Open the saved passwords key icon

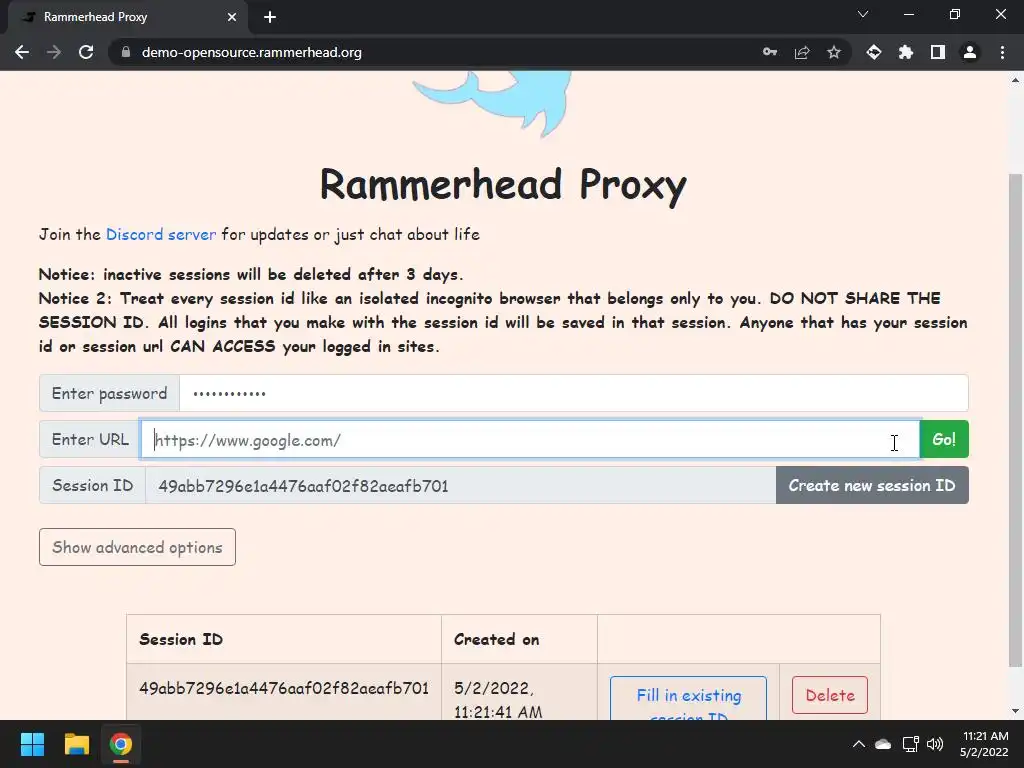point(770,52)
